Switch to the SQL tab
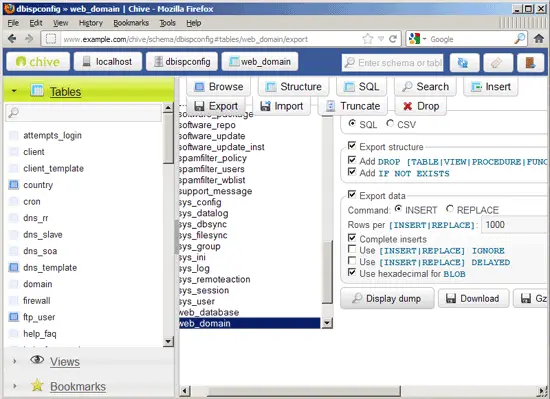 pos(361,87)
